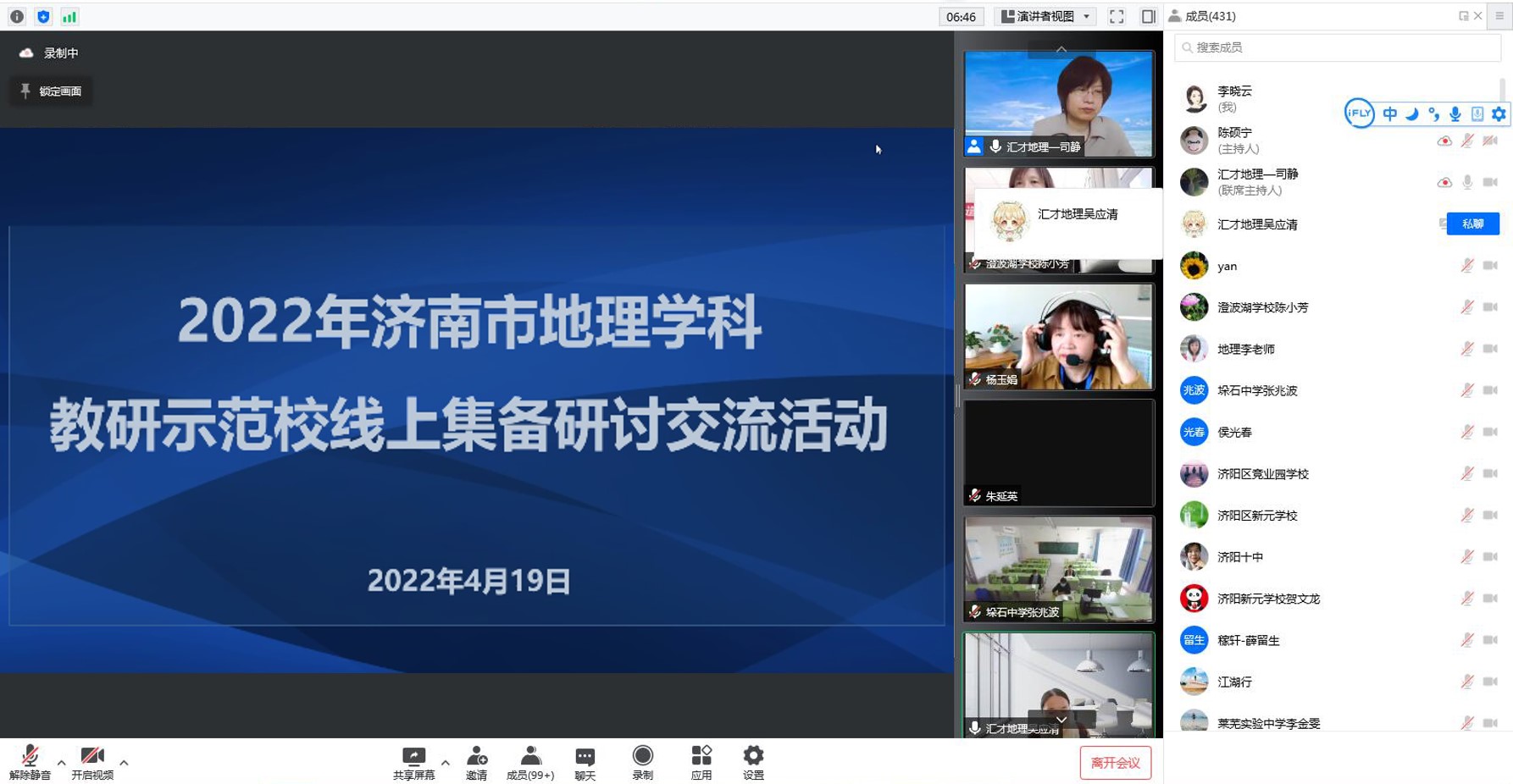Unmute microphone with 解除静音
This screenshot has width=1513, height=784.
[30, 762]
